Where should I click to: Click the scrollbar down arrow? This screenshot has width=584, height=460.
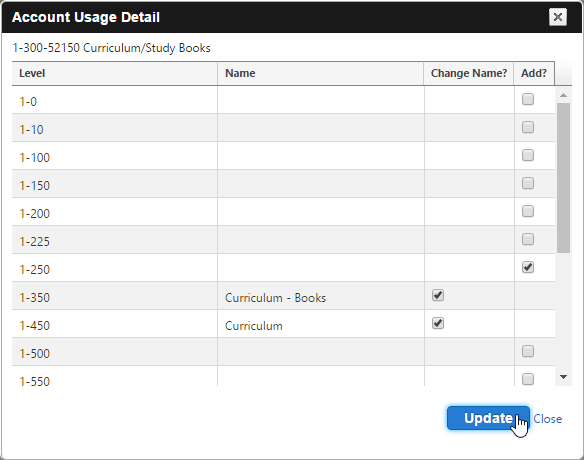564,377
